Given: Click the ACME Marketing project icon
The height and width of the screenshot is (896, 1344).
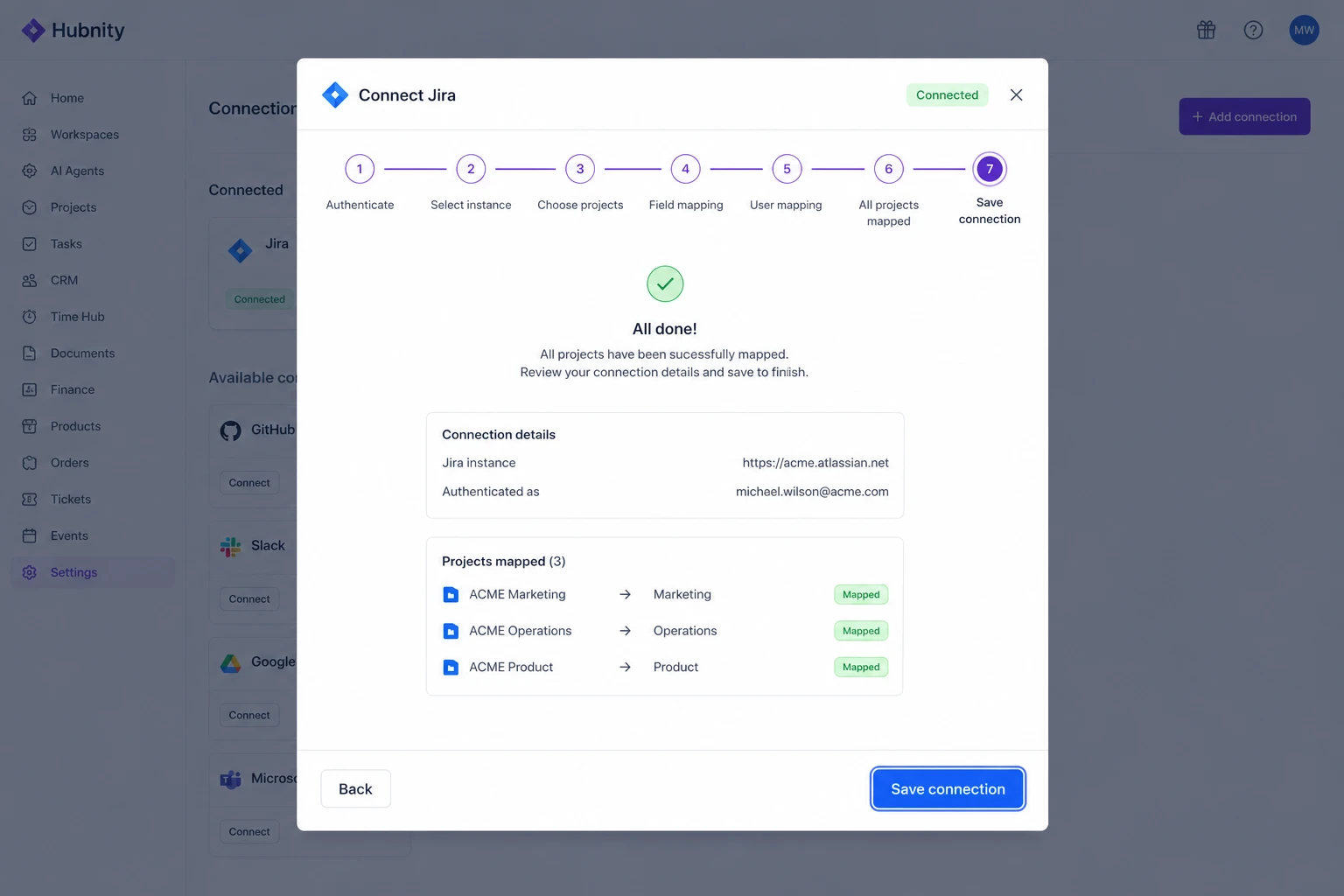Looking at the screenshot, I should coord(451,595).
